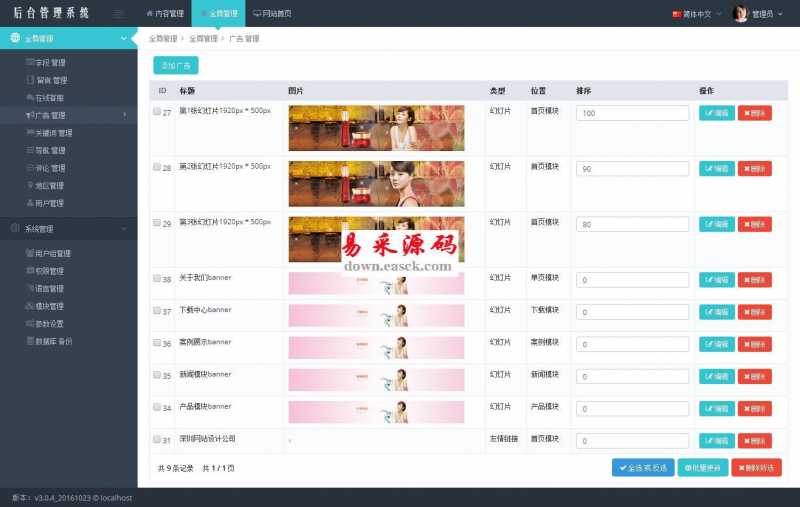The image size is (800, 507).
Task: Click the person icon beside 用户管理
Action: tap(30, 202)
